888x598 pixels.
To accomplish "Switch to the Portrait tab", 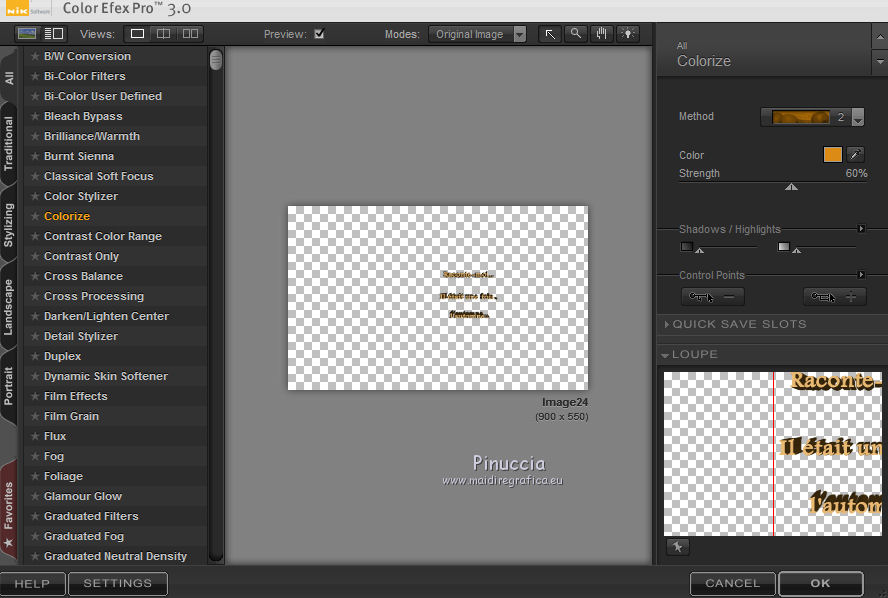I will tap(8, 386).
